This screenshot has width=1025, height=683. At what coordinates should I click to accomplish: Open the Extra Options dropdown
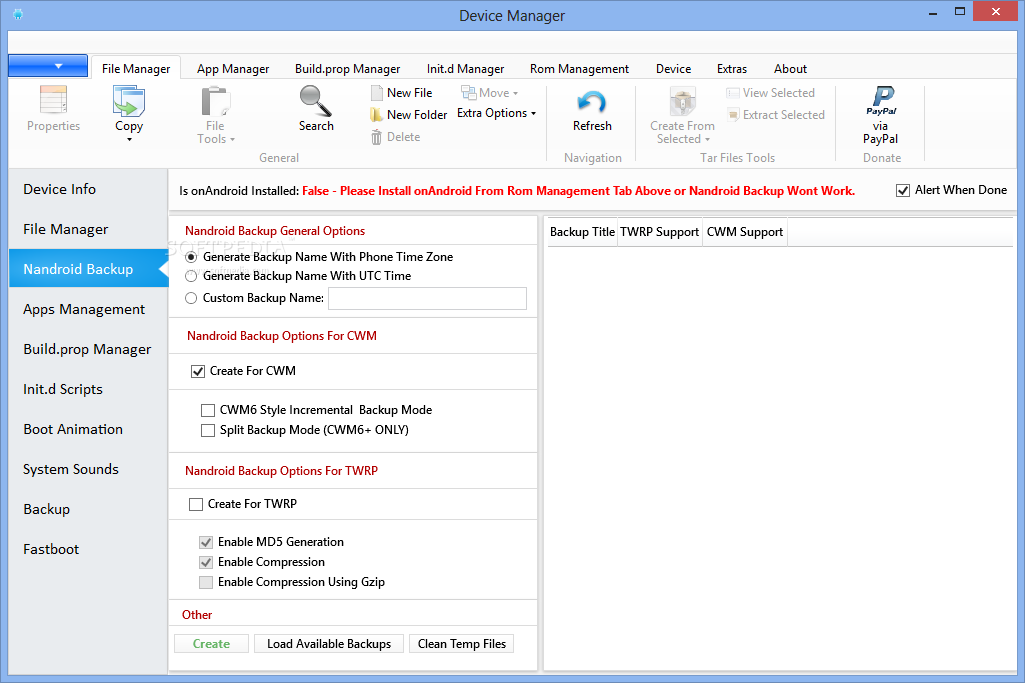coord(496,113)
